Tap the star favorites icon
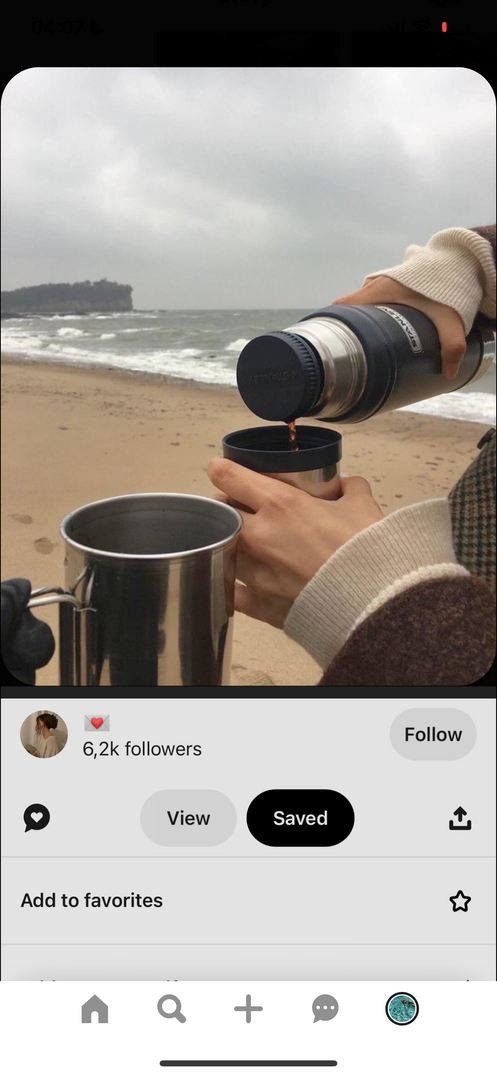This screenshot has width=497, height=1076. click(x=460, y=901)
